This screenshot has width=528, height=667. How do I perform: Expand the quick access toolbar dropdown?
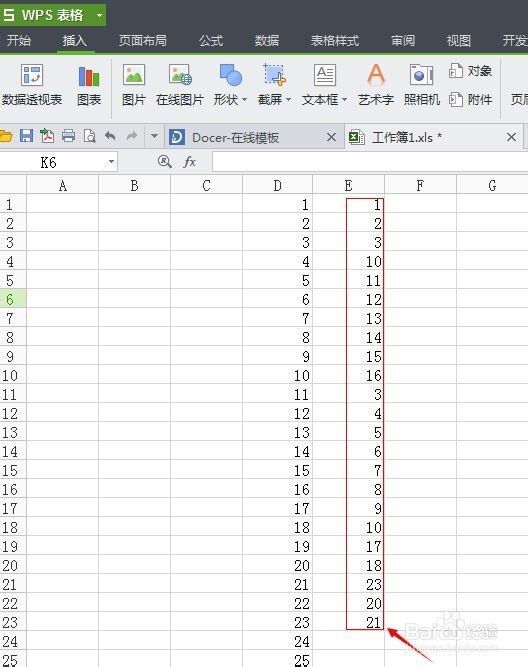(154, 137)
